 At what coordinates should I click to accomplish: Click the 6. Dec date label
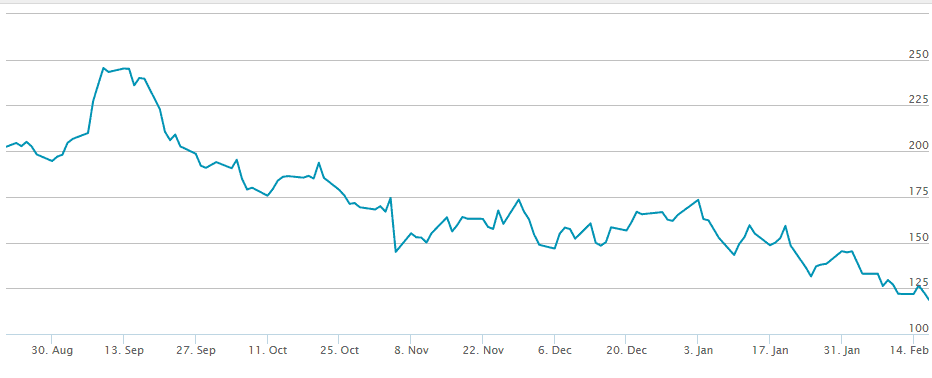pyautogui.click(x=554, y=351)
